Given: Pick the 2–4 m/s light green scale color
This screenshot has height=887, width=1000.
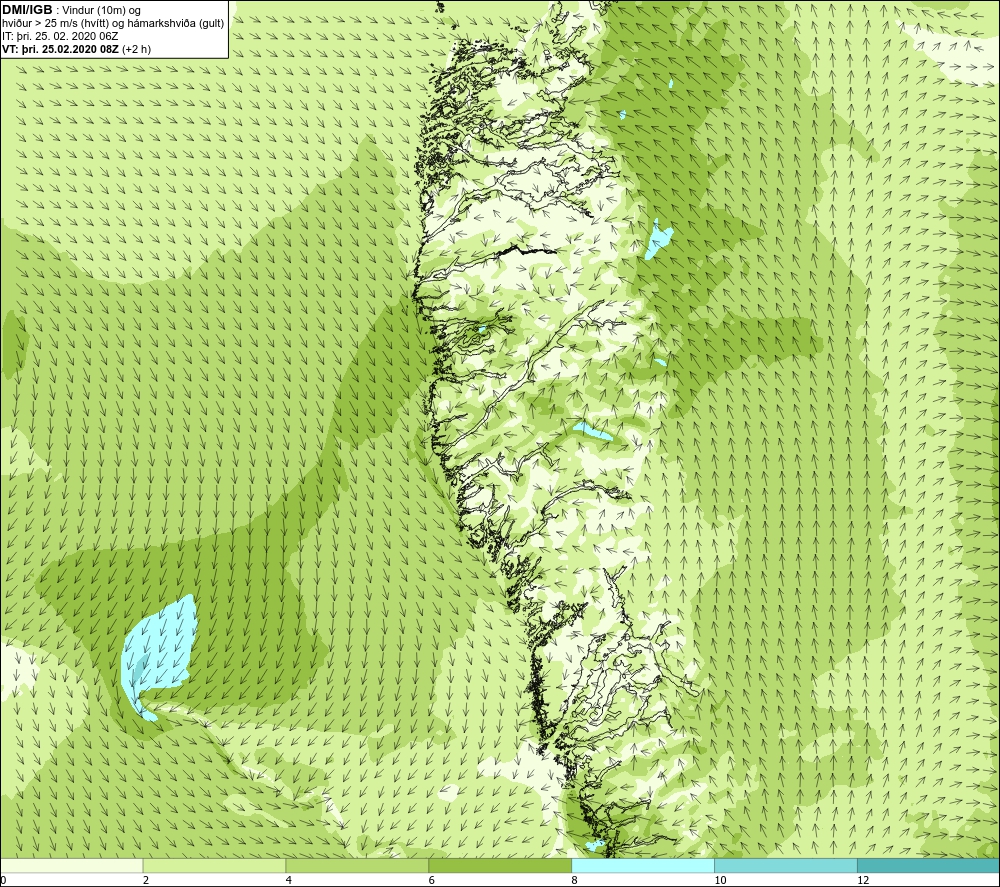Looking at the screenshot, I should pos(214,865).
